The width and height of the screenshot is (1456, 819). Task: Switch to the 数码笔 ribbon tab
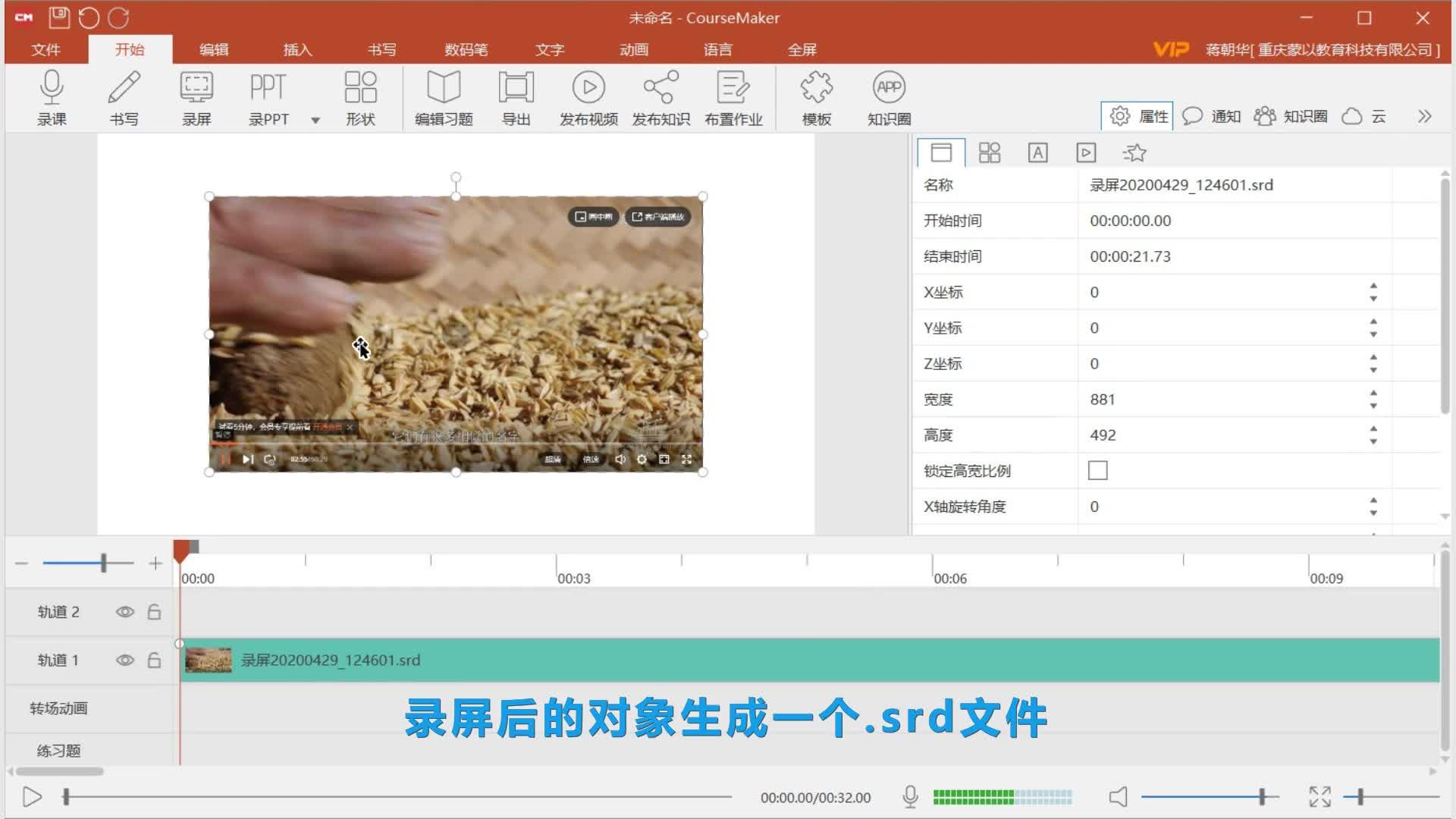466,49
